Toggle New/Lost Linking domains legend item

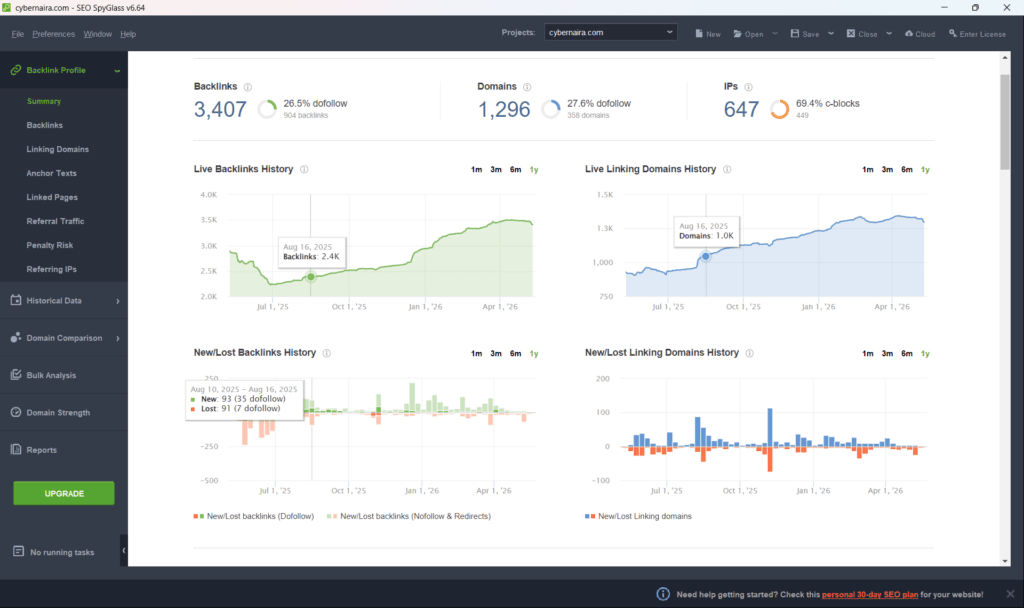tap(638, 516)
